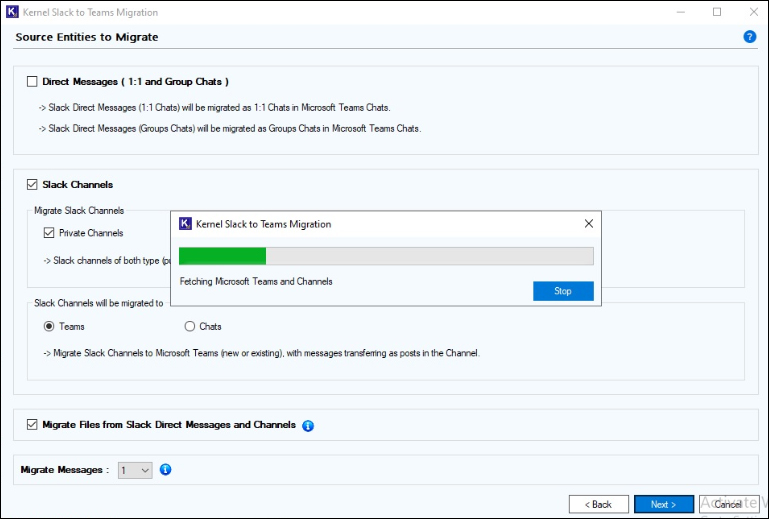This screenshot has width=769, height=519.
Task: Show info icon beside Migrate Messages
Action: 166,469
